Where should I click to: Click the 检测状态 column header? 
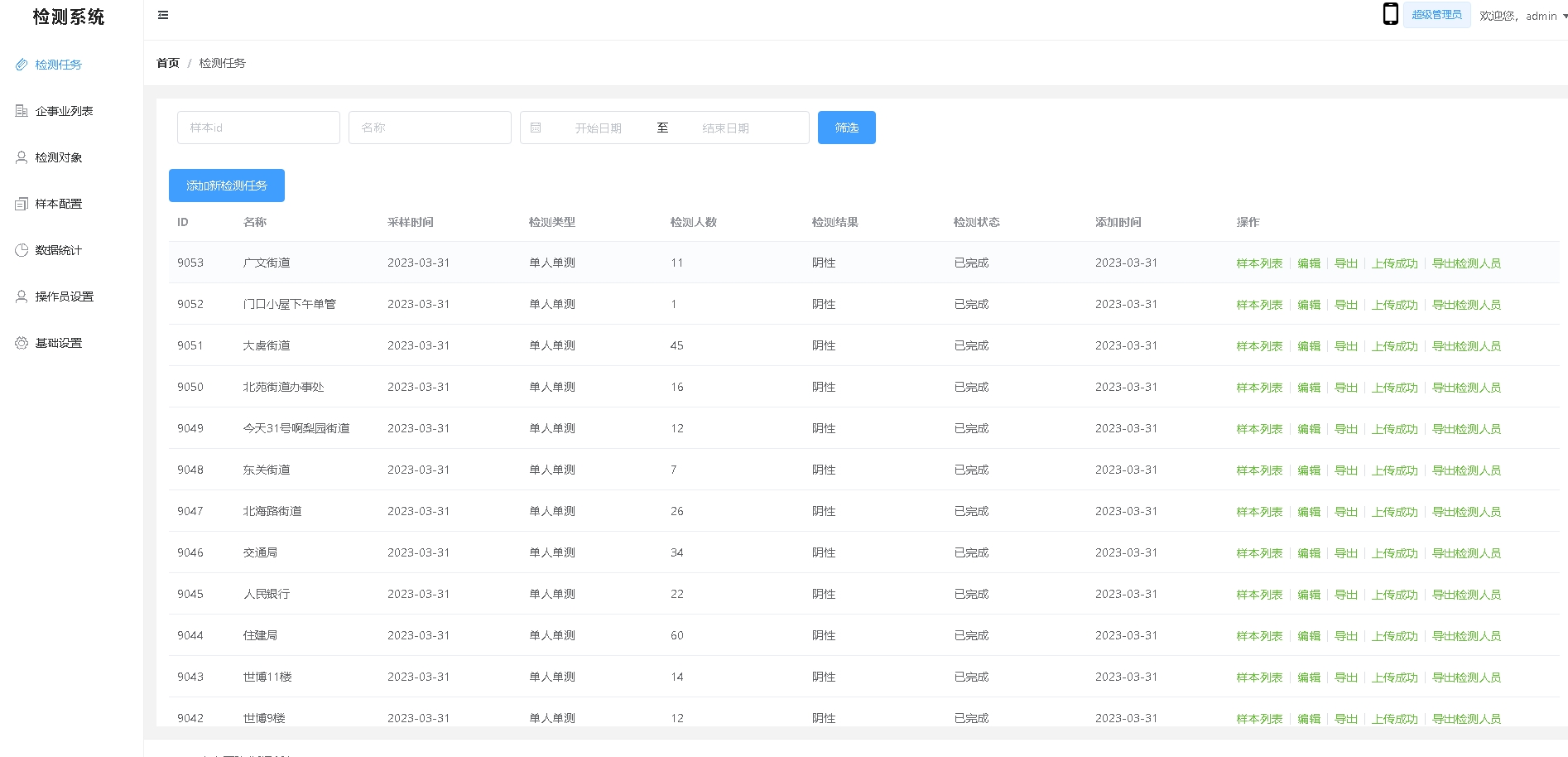[977, 222]
